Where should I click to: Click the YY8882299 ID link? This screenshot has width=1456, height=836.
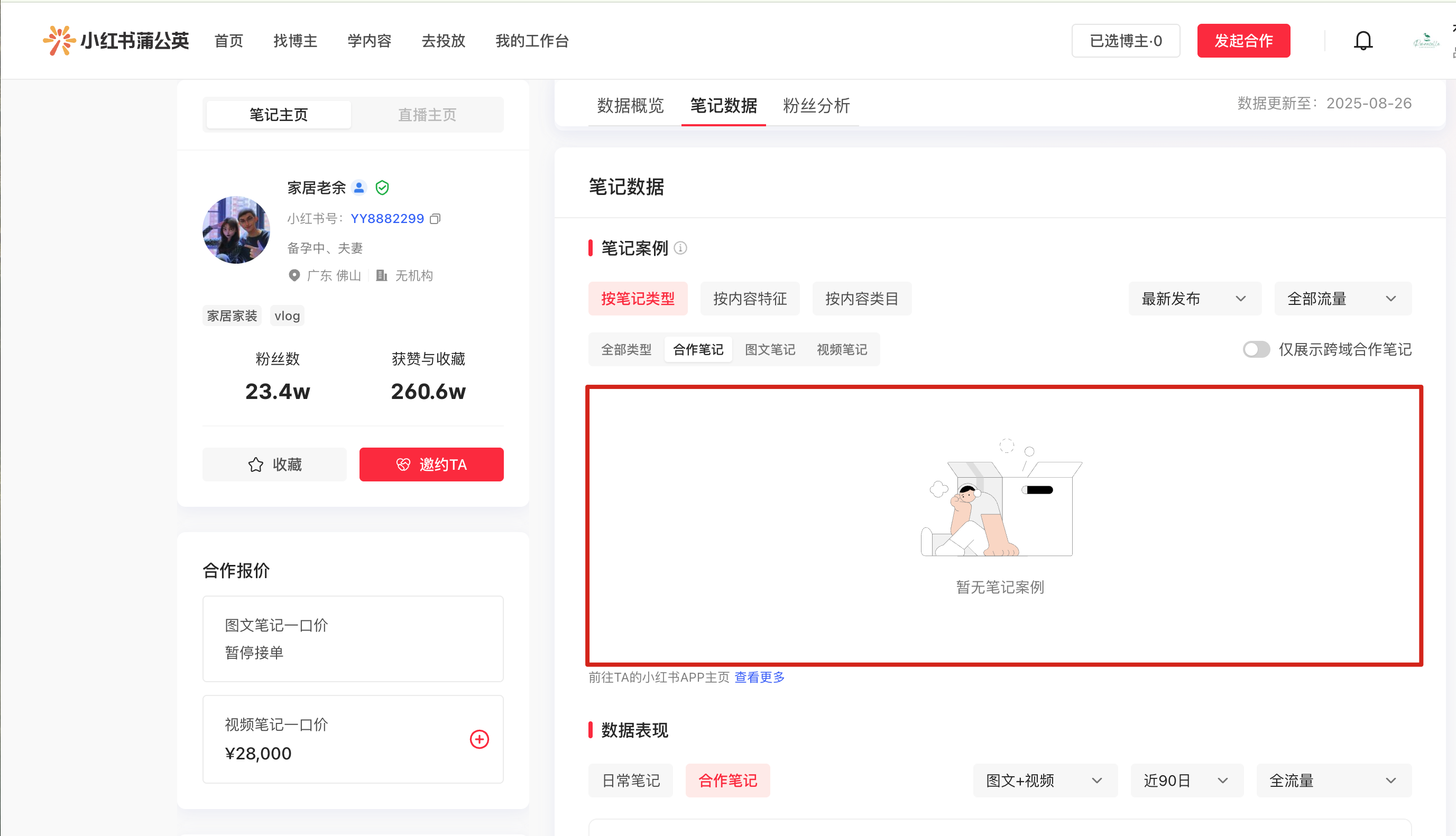pyautogui.click(x=387, y=219)
